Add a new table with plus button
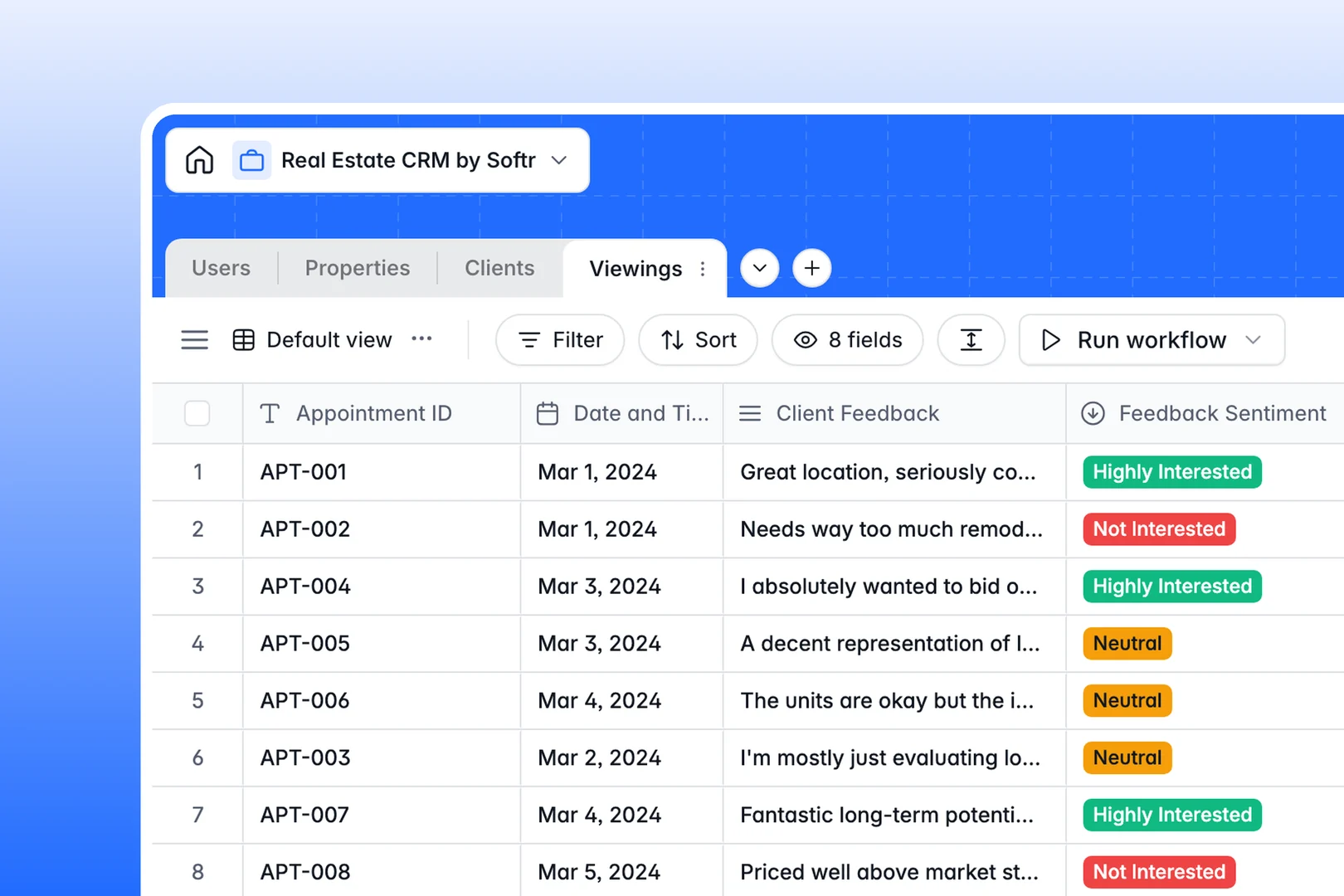The height and width of the screenshot is (896, 1344). pos(811,268)
